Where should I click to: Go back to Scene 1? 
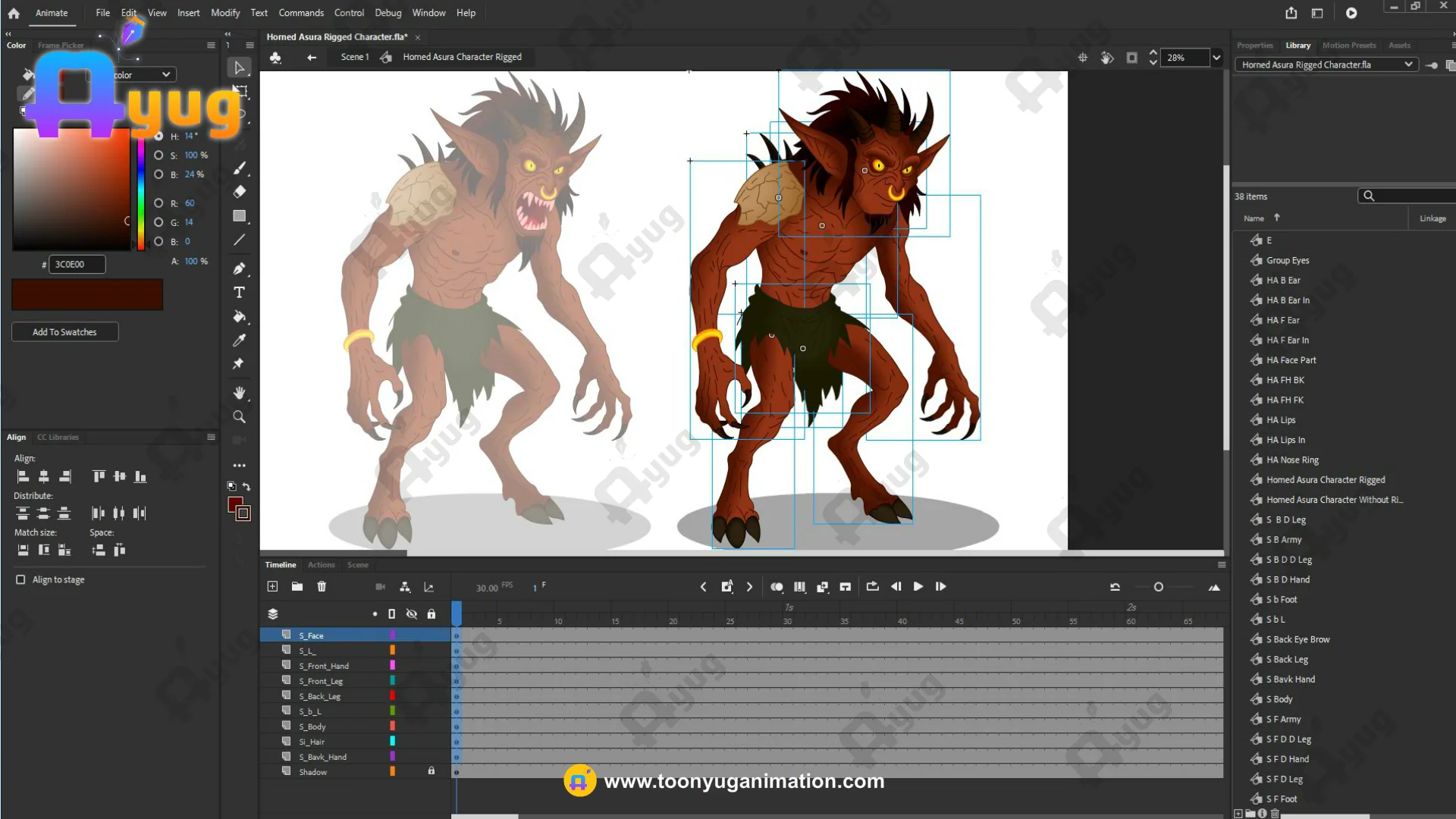pyautogui.click(x=354, y=57)
